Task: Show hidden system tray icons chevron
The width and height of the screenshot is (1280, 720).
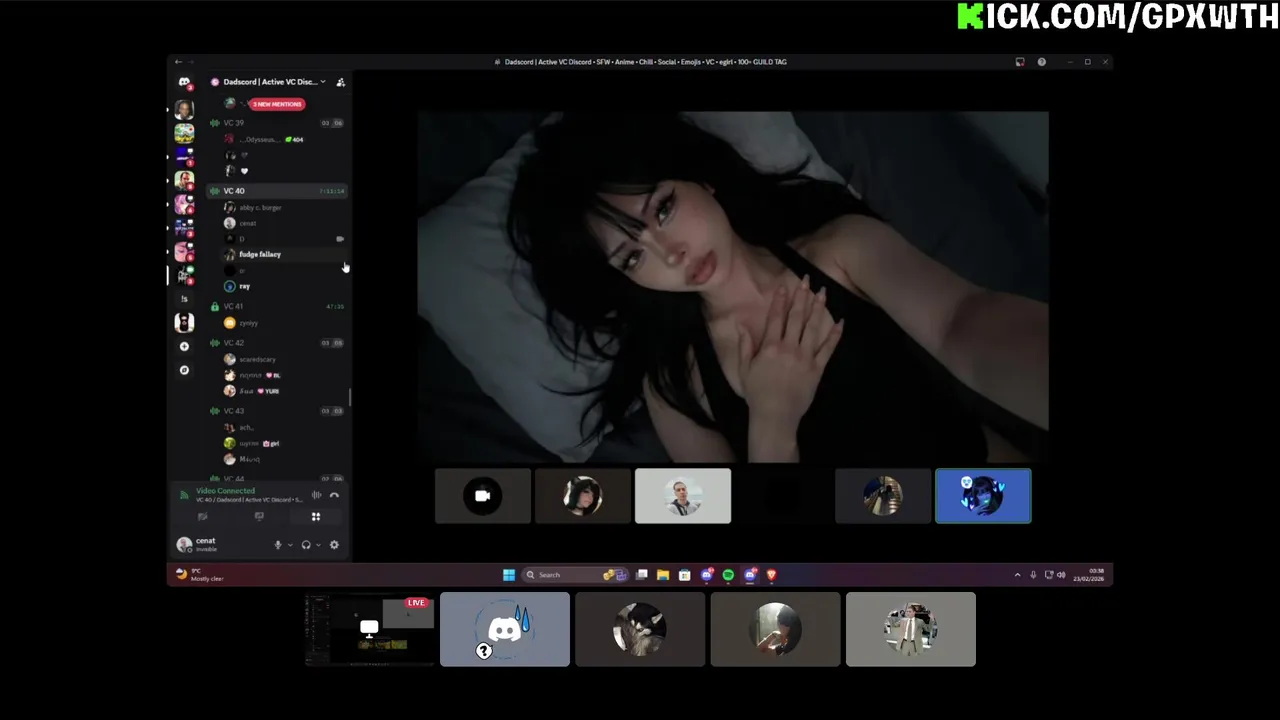Action: [1018, 575]
